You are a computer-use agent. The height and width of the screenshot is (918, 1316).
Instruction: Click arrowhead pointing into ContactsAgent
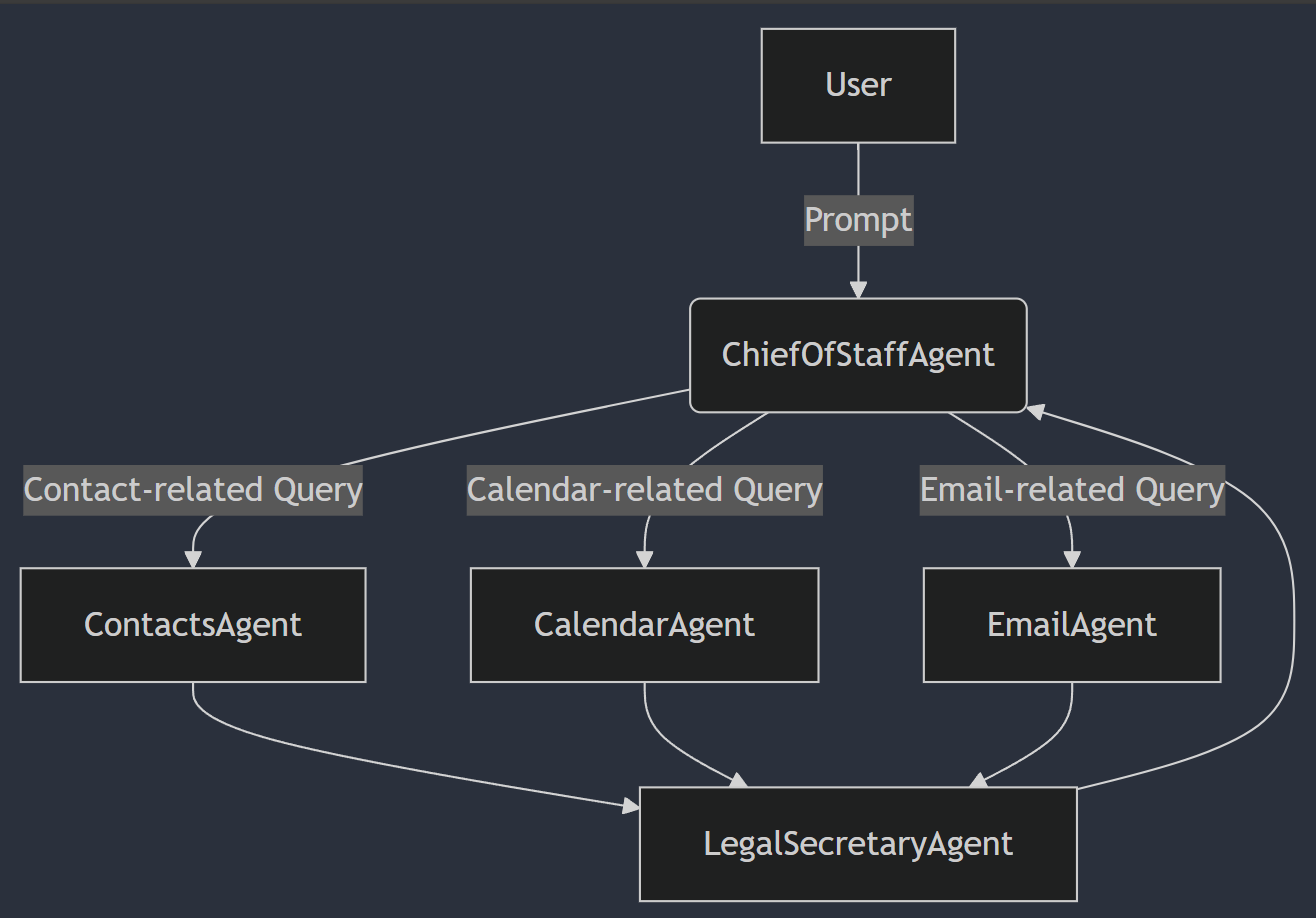(193, 559)
